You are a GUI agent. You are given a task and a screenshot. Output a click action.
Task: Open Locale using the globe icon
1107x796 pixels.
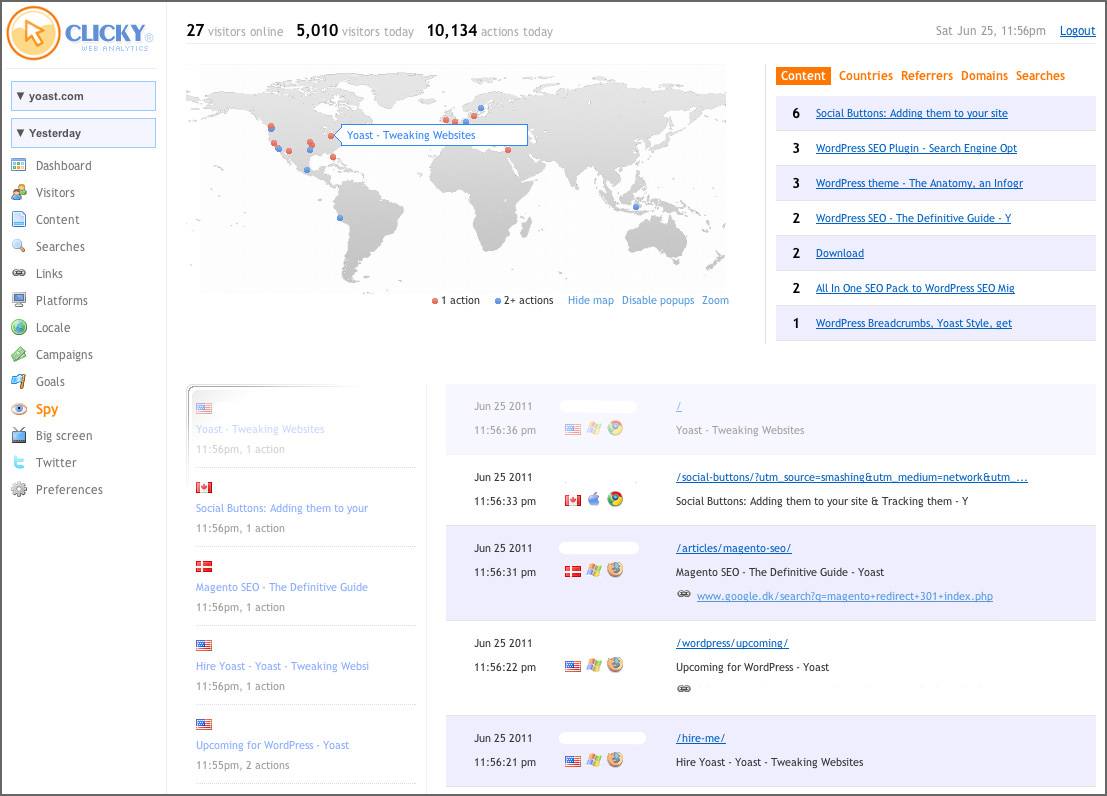point(18,328)
